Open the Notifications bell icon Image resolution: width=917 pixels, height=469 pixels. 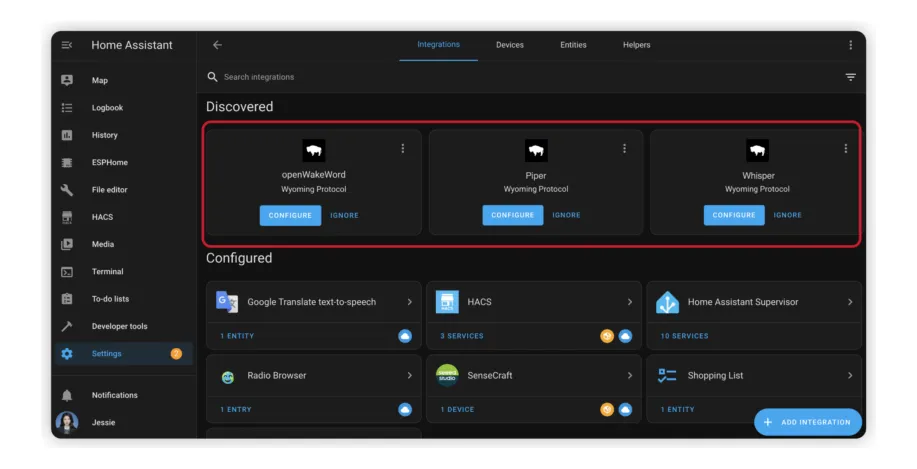pyautogui.click(x=67, y=395)
